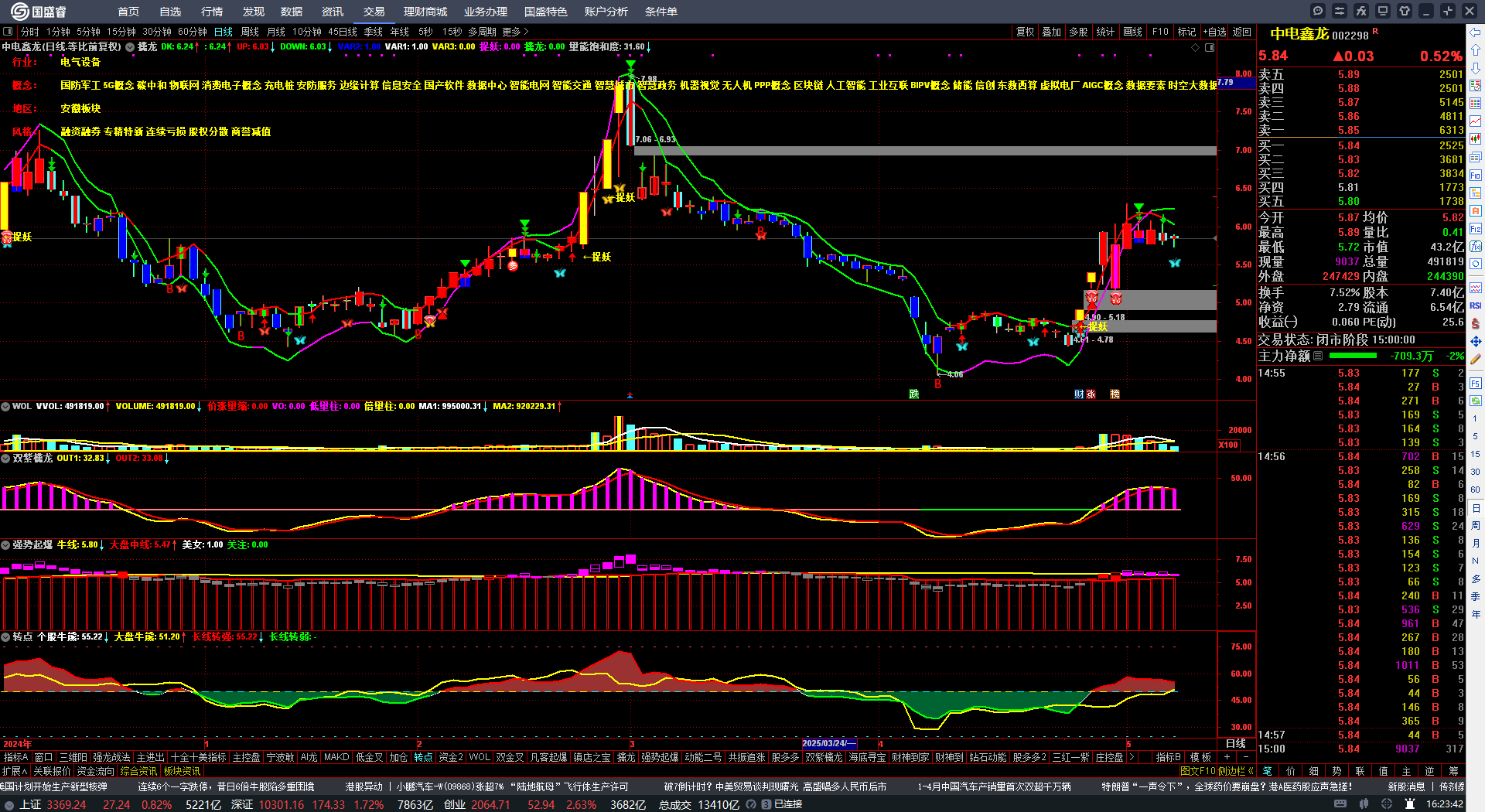Click the chart time axis at 2025/03/24 marker
The height and width of the screenshot is (812, 1485).
[829, 744]
